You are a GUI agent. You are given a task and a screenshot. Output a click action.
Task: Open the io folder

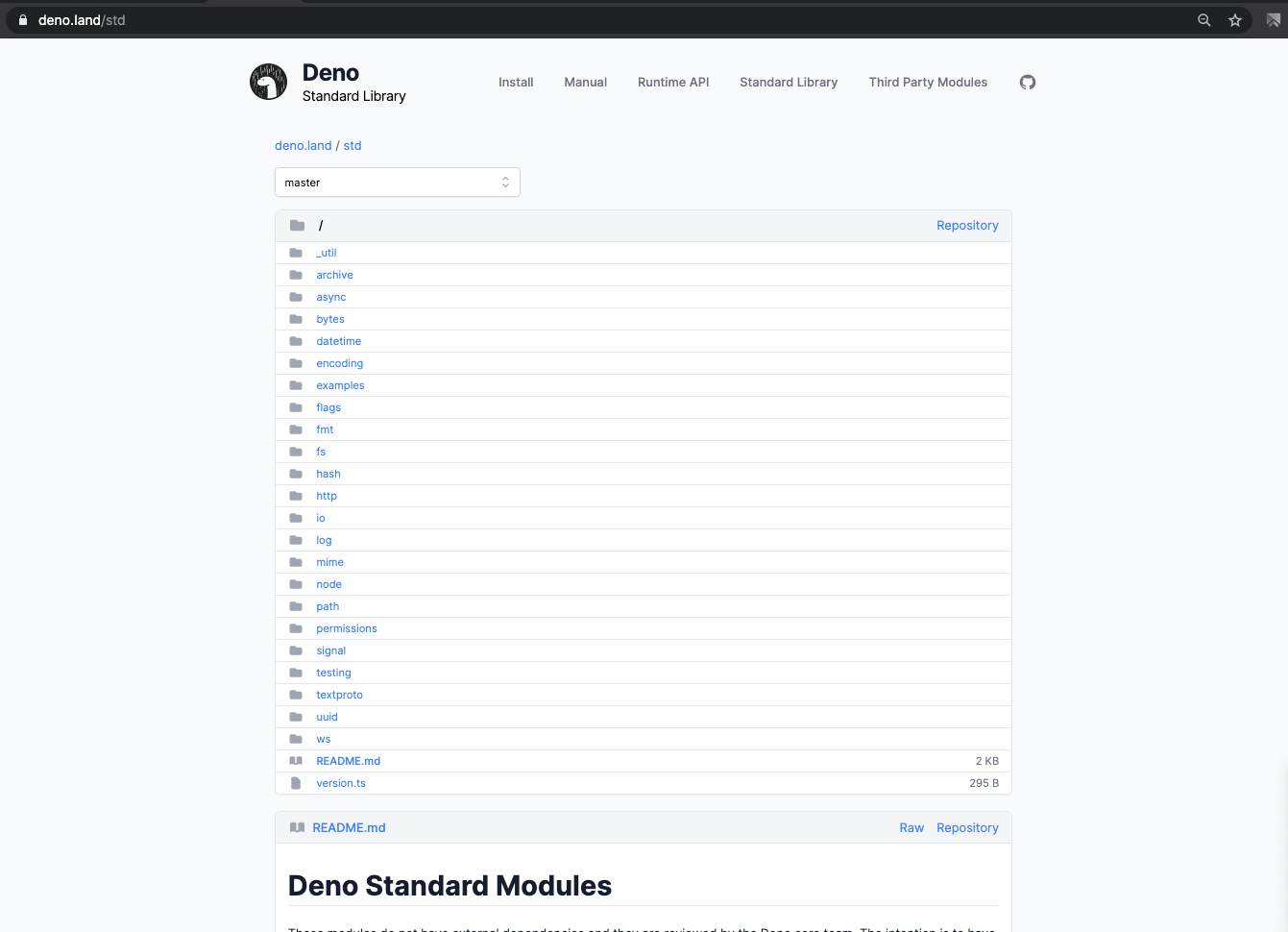[321, 518]
